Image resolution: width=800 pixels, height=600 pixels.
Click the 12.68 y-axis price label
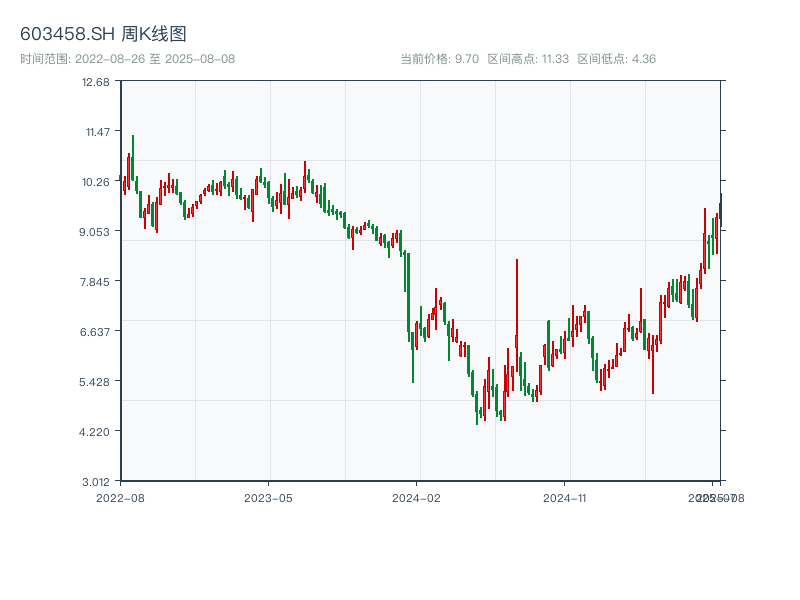point(96,82)
